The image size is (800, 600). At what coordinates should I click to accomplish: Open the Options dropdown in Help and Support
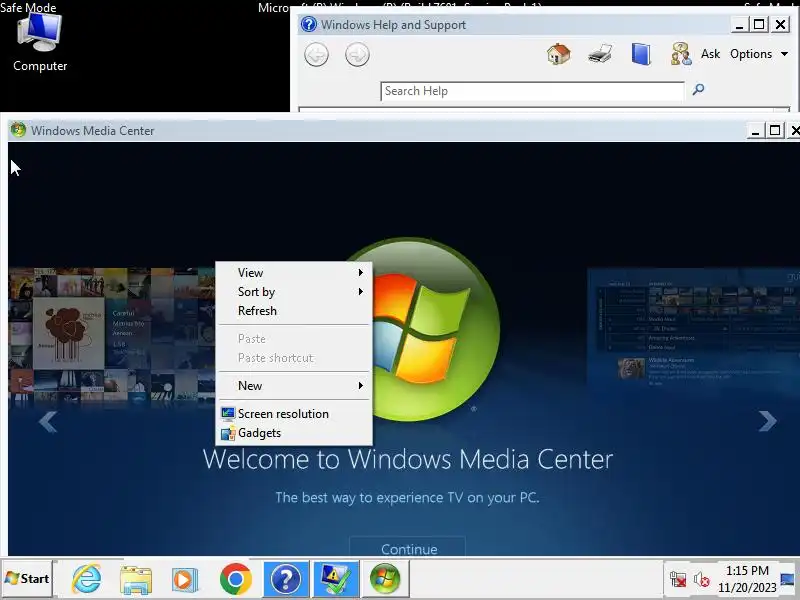click(x=759, y=54)
